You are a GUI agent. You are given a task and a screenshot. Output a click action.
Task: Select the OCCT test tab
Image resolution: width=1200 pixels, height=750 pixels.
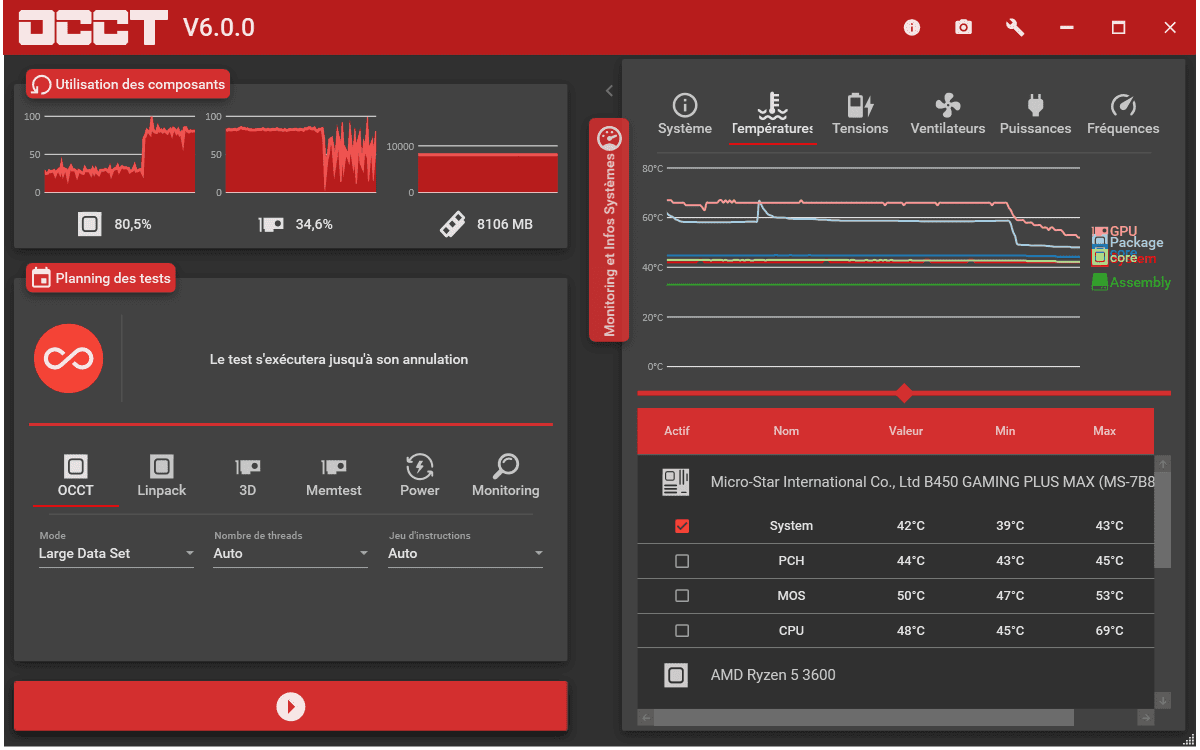[x=76, y=476]
